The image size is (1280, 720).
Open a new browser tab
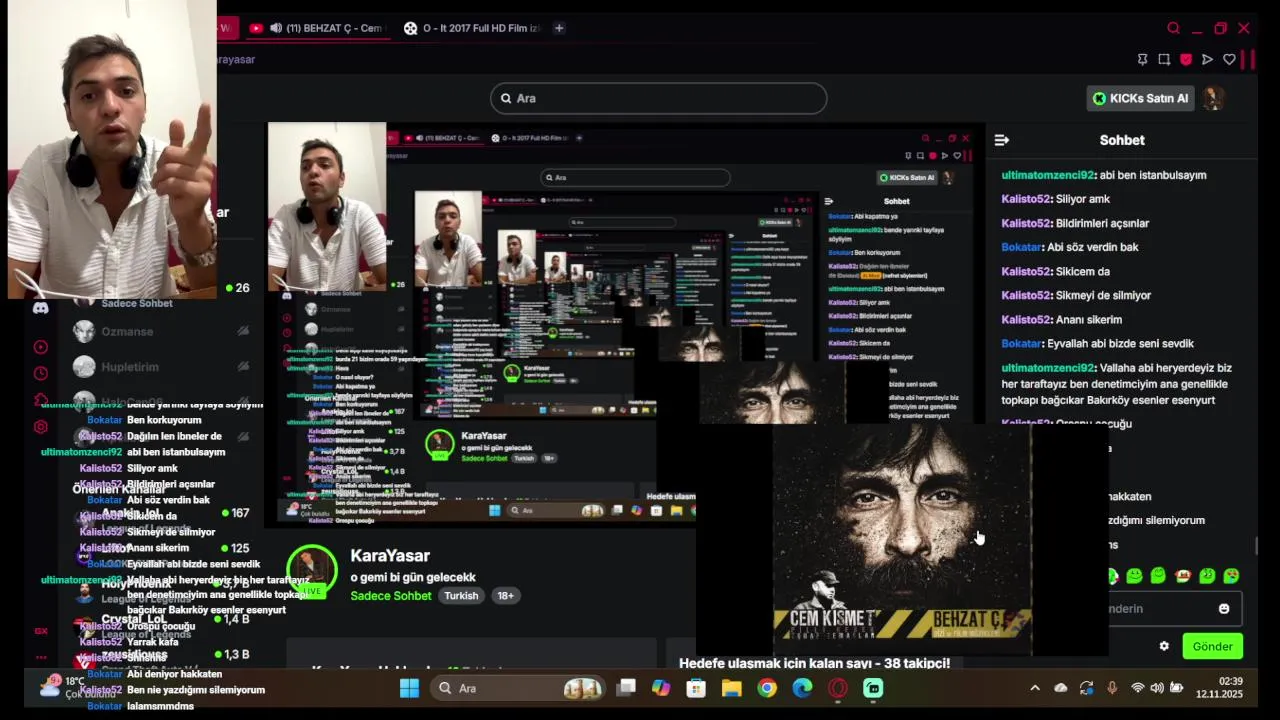point(559,28)
